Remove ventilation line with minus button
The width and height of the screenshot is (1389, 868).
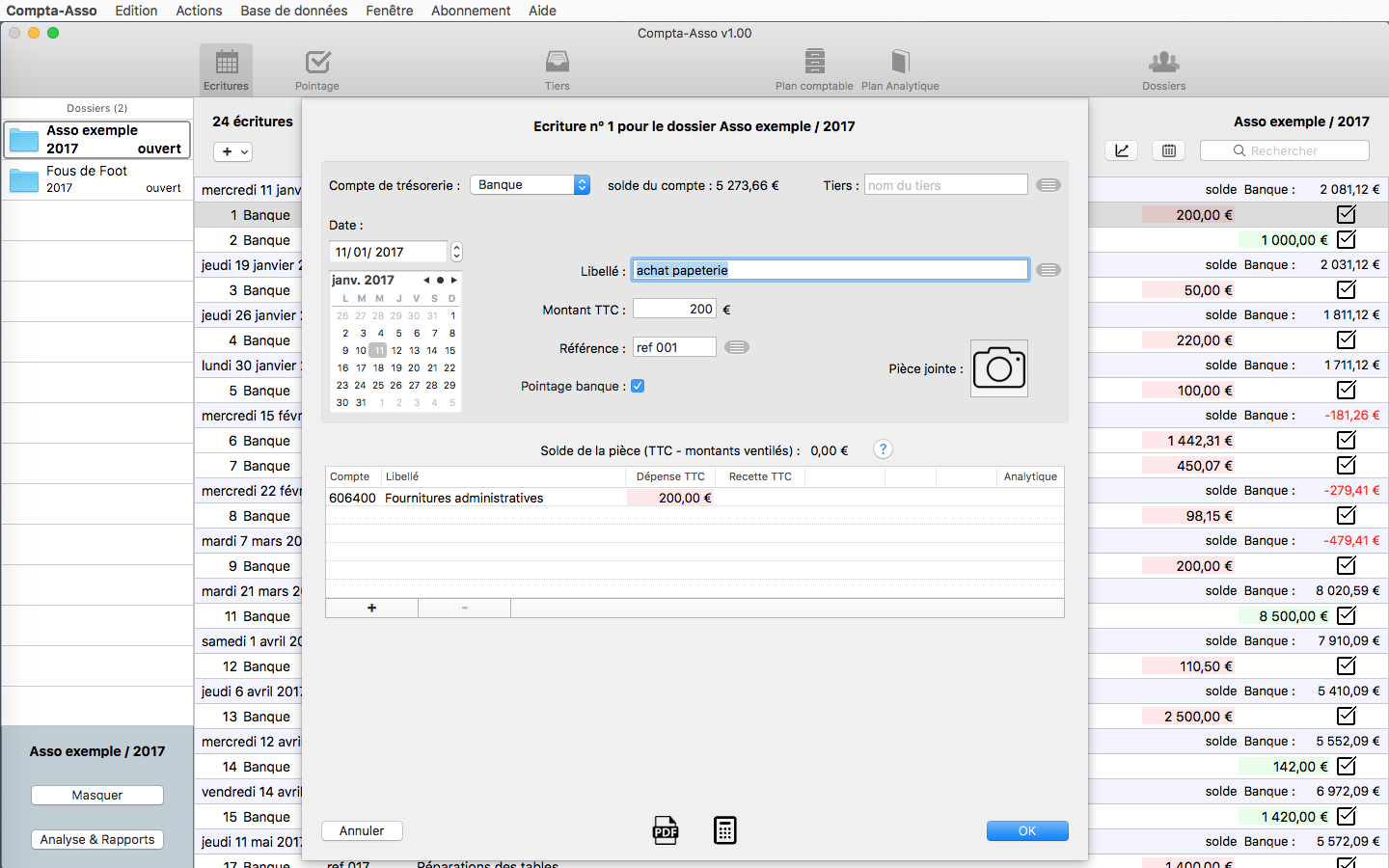coord(465,608)
